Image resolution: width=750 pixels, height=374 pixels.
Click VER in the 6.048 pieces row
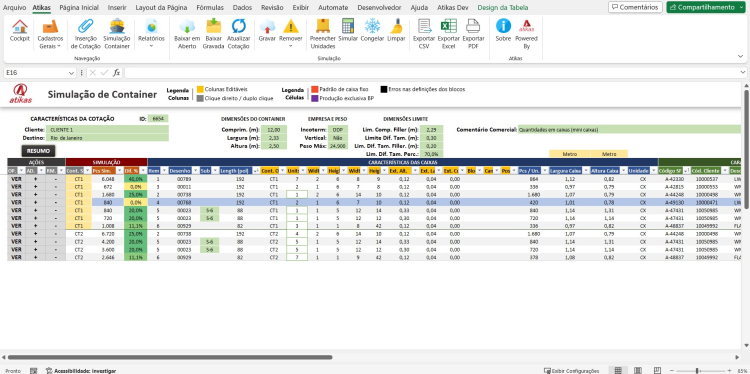[x=16, y=179]
